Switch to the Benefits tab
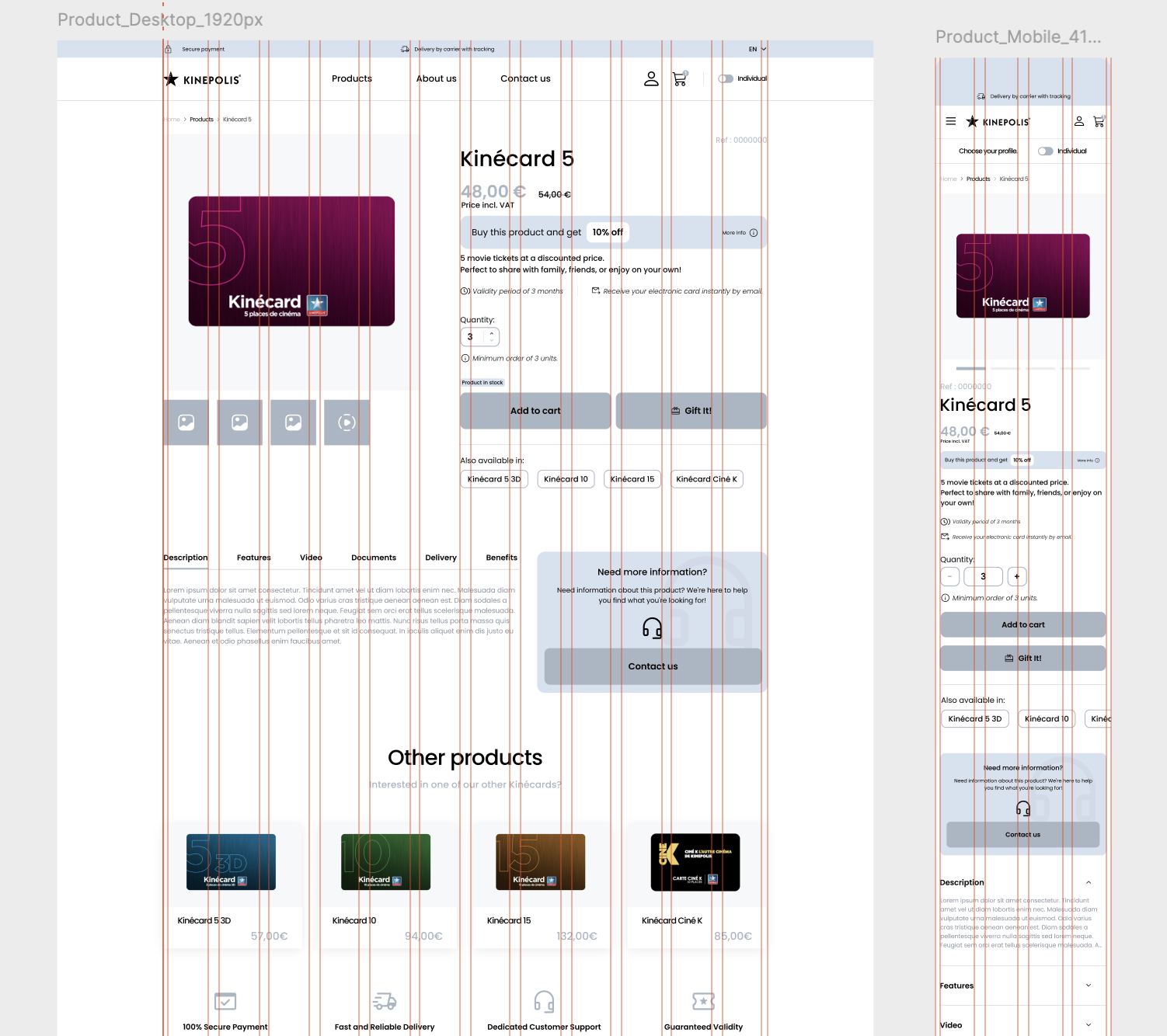 [x=502, y=558]
